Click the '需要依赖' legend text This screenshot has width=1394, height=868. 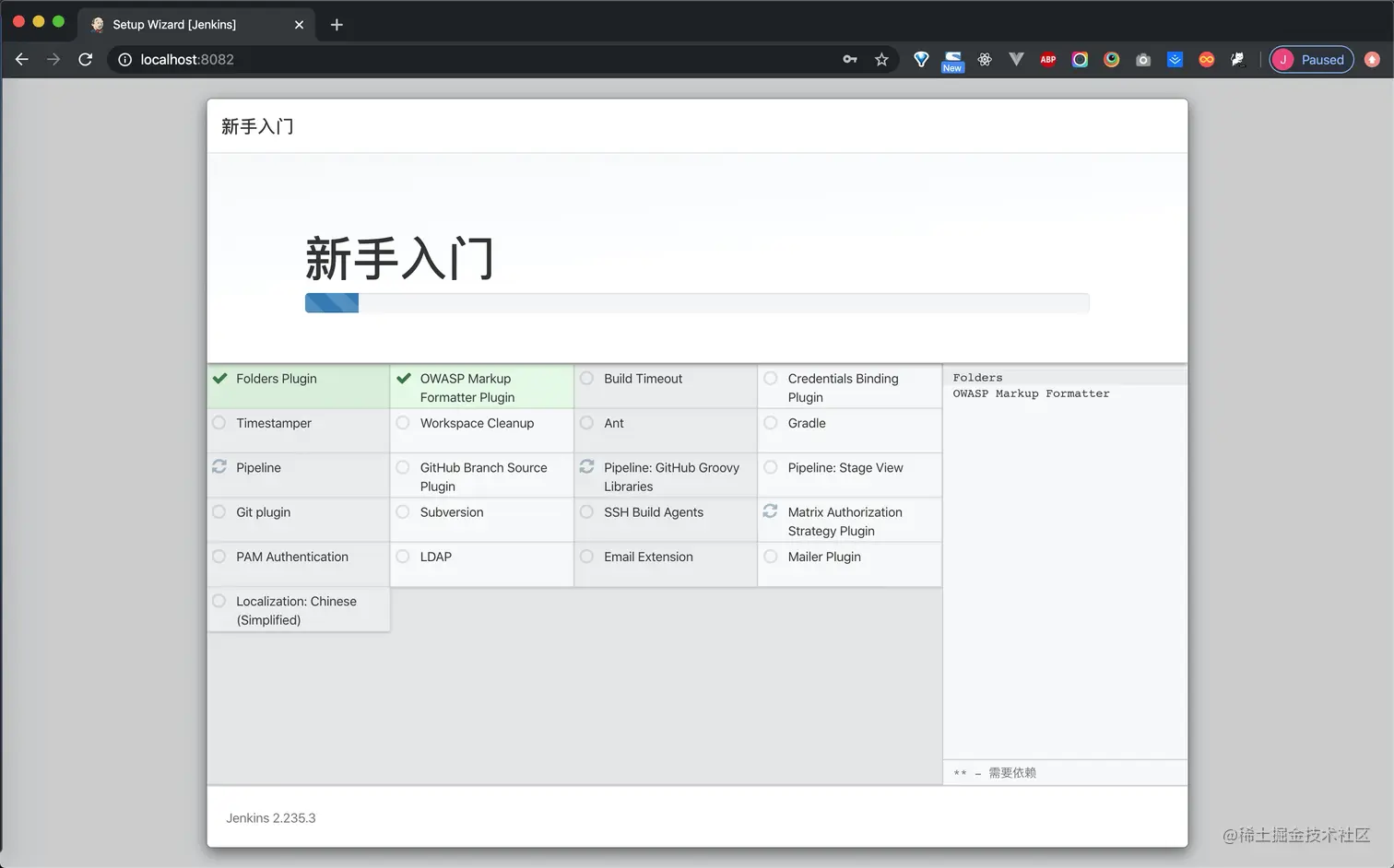1012,773
